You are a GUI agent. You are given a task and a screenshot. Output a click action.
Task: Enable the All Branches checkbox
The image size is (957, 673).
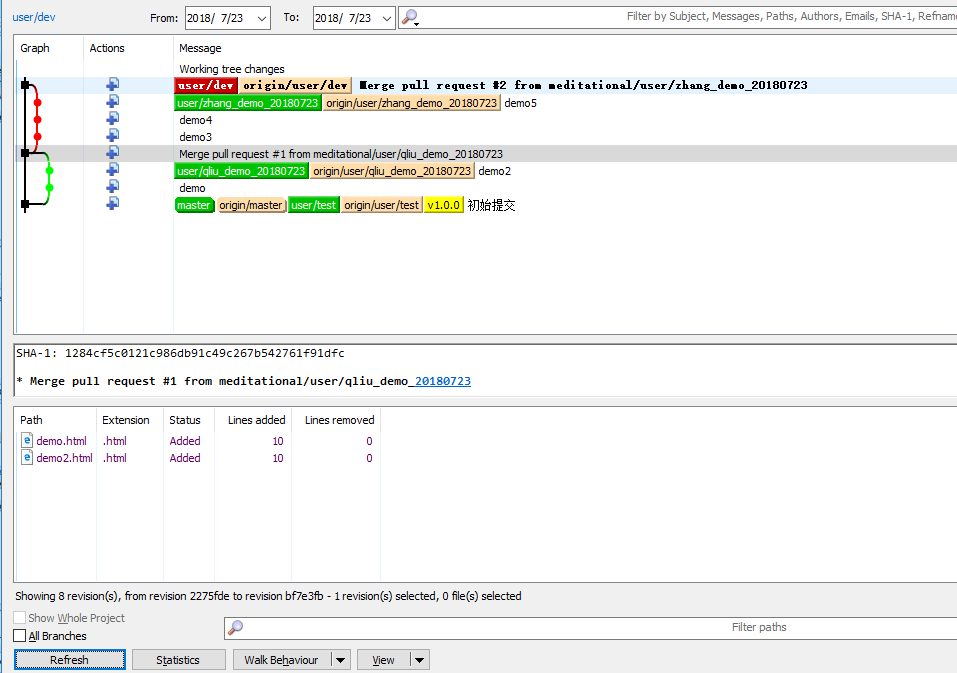20,636
